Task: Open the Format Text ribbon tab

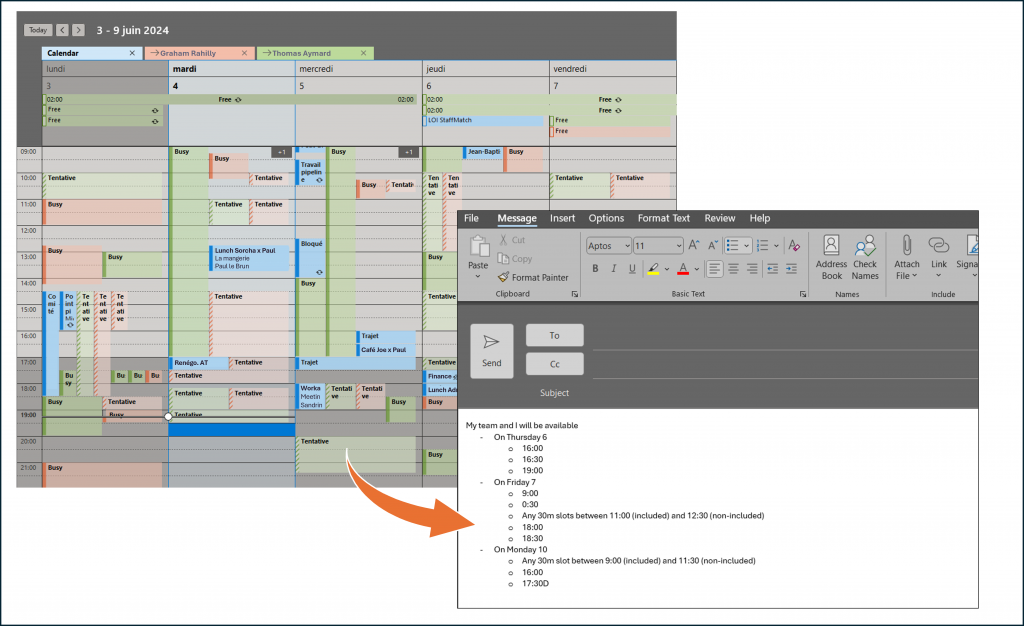Action: click(664, 218)
